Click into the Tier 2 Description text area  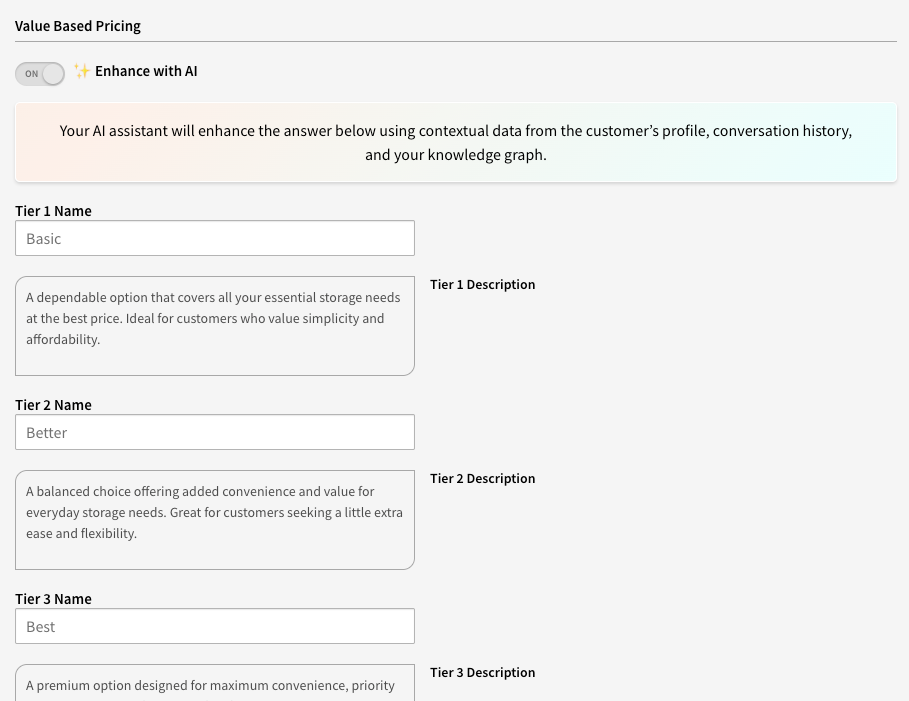pyautogui.click(x=215, y=520)
